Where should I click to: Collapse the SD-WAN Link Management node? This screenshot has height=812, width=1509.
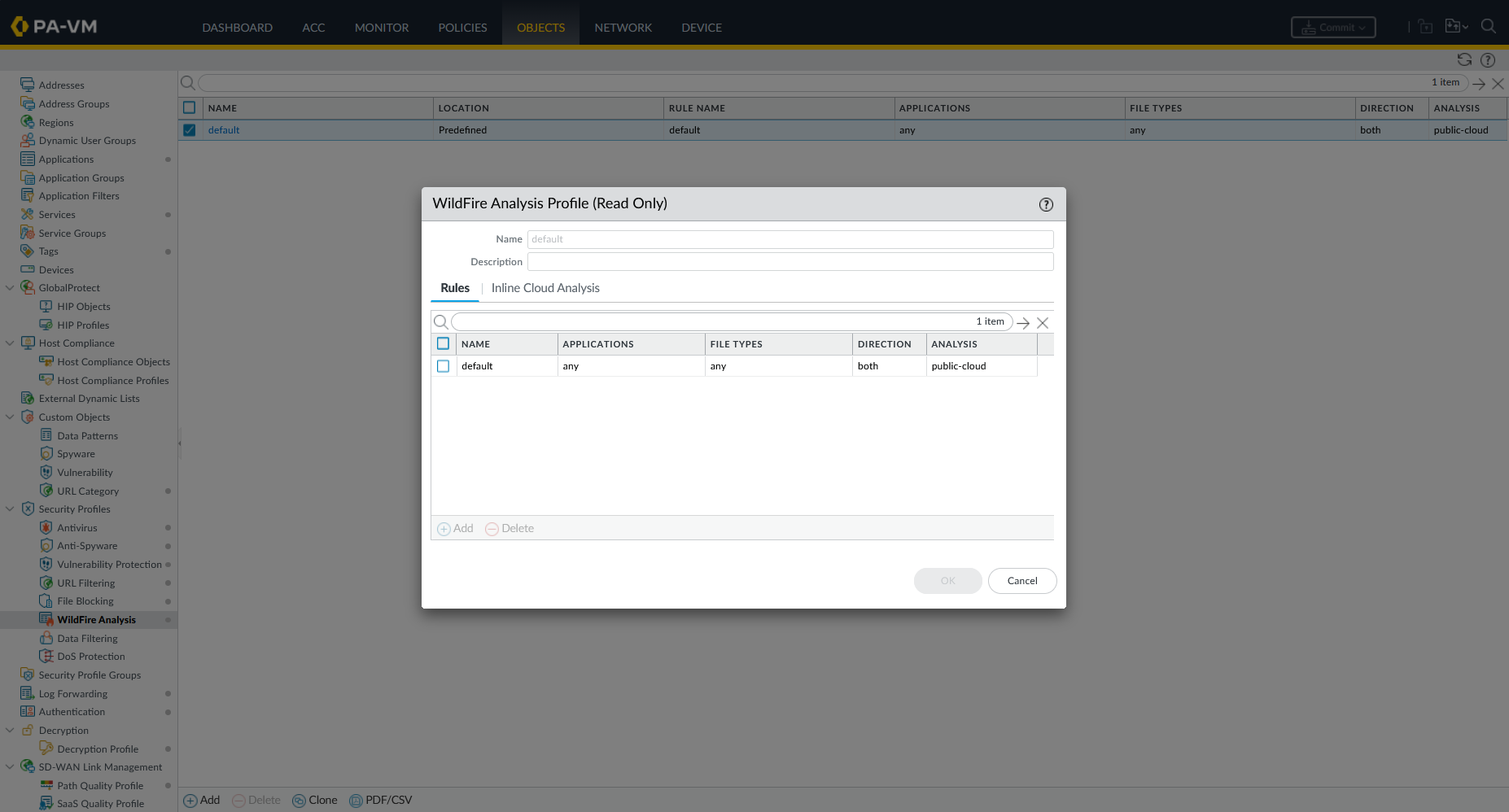[x=10, y=766]
